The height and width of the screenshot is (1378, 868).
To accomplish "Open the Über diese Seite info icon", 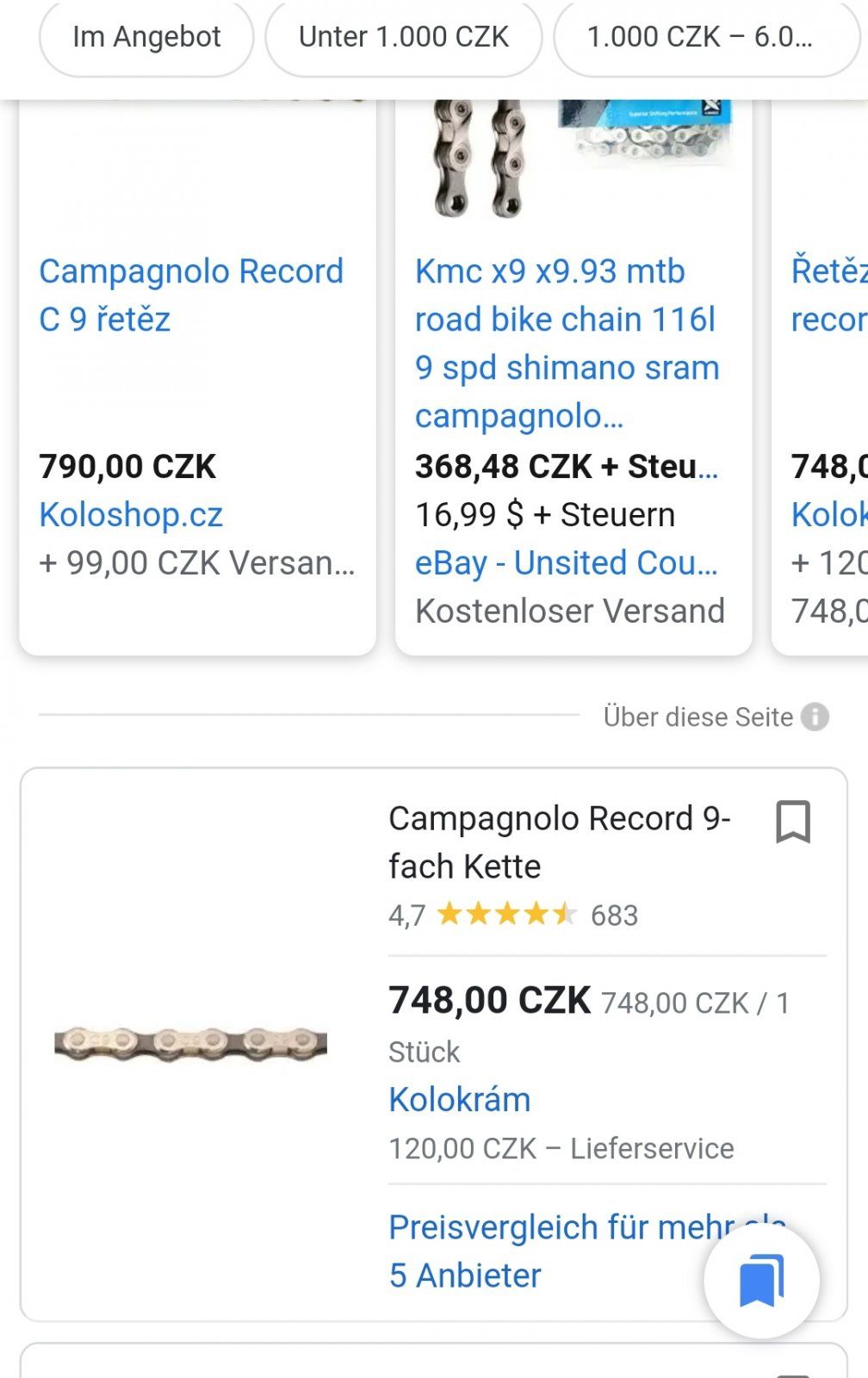I will (815, 717).
